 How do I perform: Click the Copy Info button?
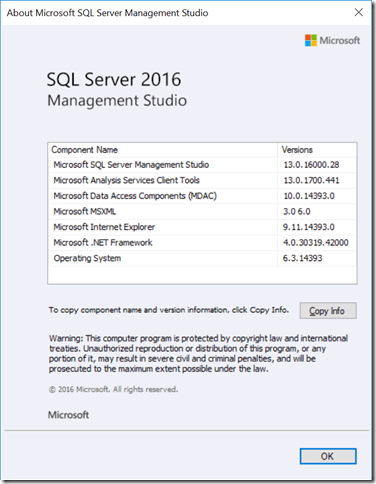[328, 311]
